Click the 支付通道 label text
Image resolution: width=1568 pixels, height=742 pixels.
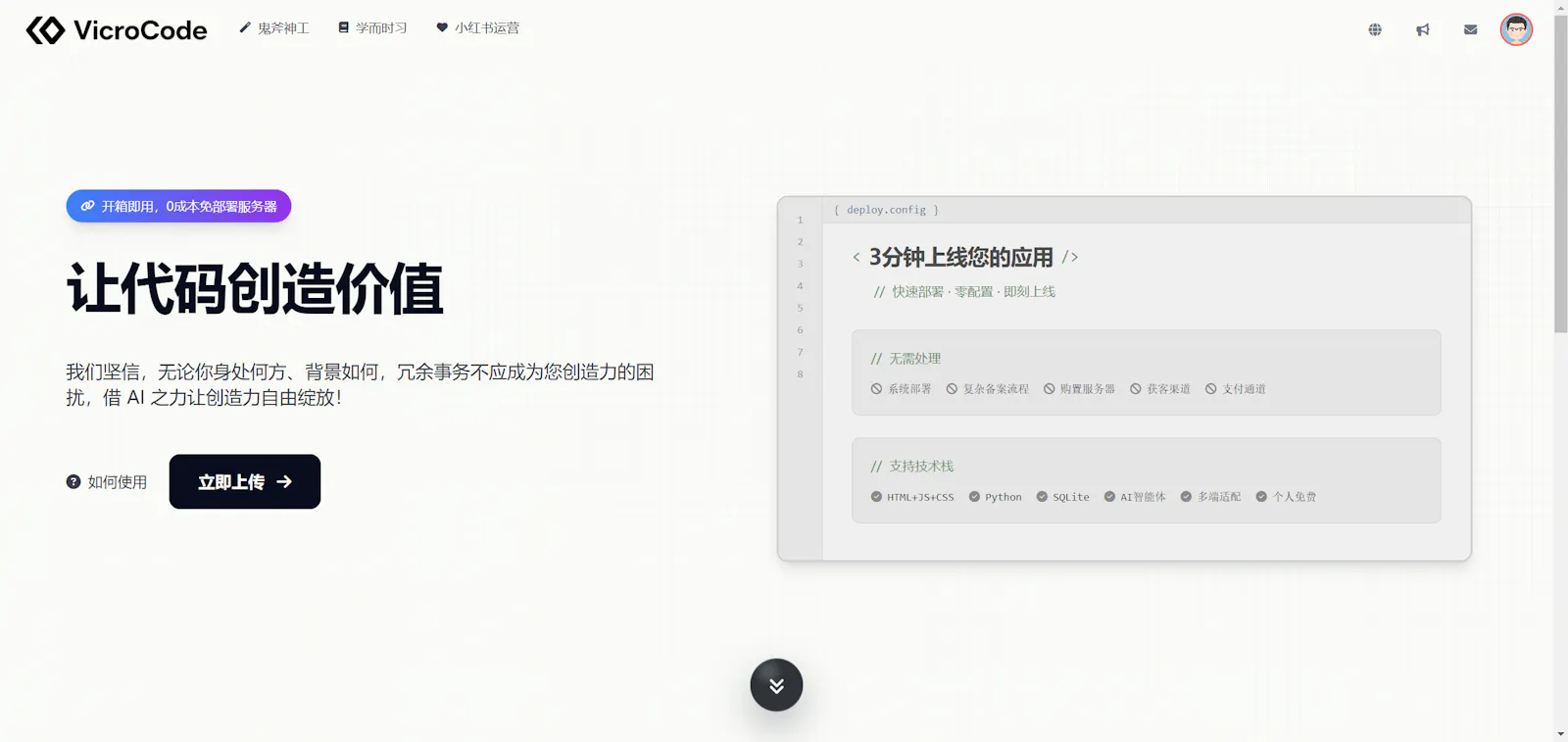1244,389
